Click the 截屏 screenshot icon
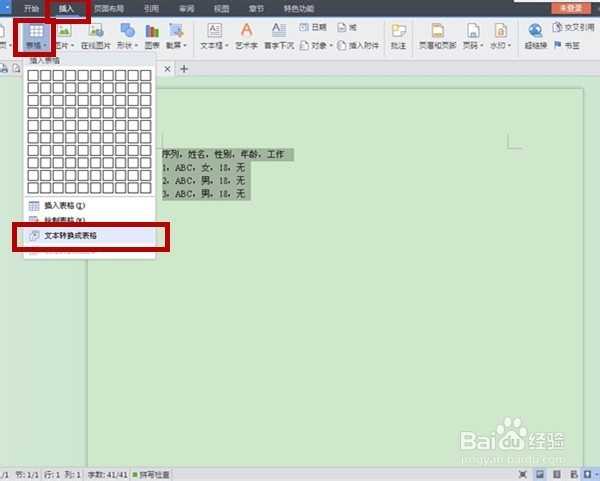600x481 pixels. 176,31
